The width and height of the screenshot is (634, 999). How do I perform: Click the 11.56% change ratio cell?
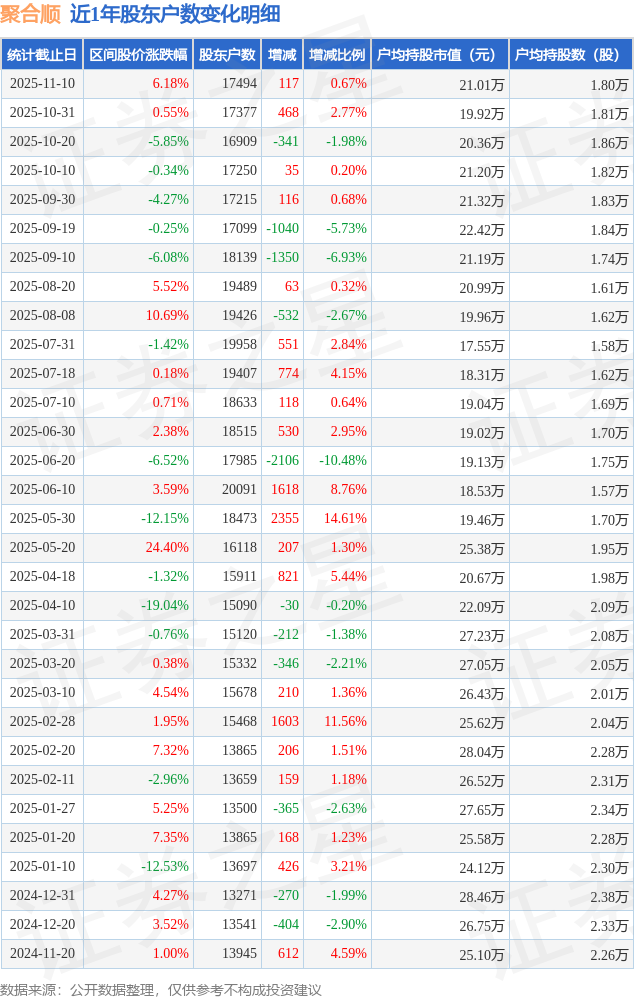(345, 722)
